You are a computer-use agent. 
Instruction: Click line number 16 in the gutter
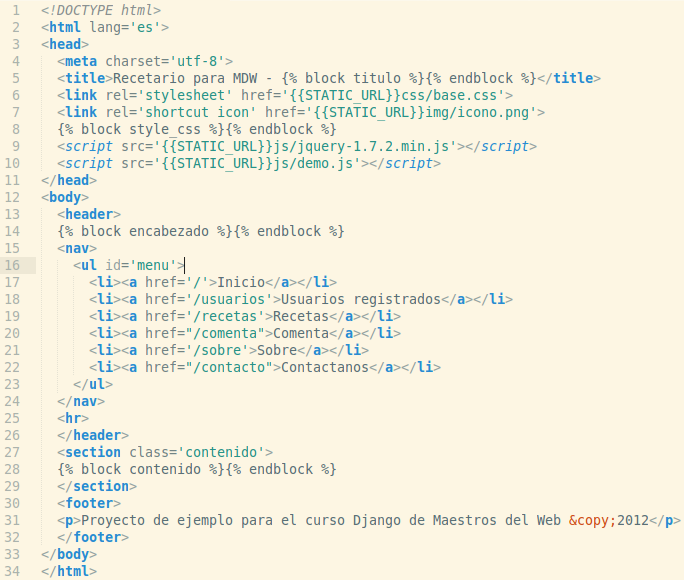12,265
